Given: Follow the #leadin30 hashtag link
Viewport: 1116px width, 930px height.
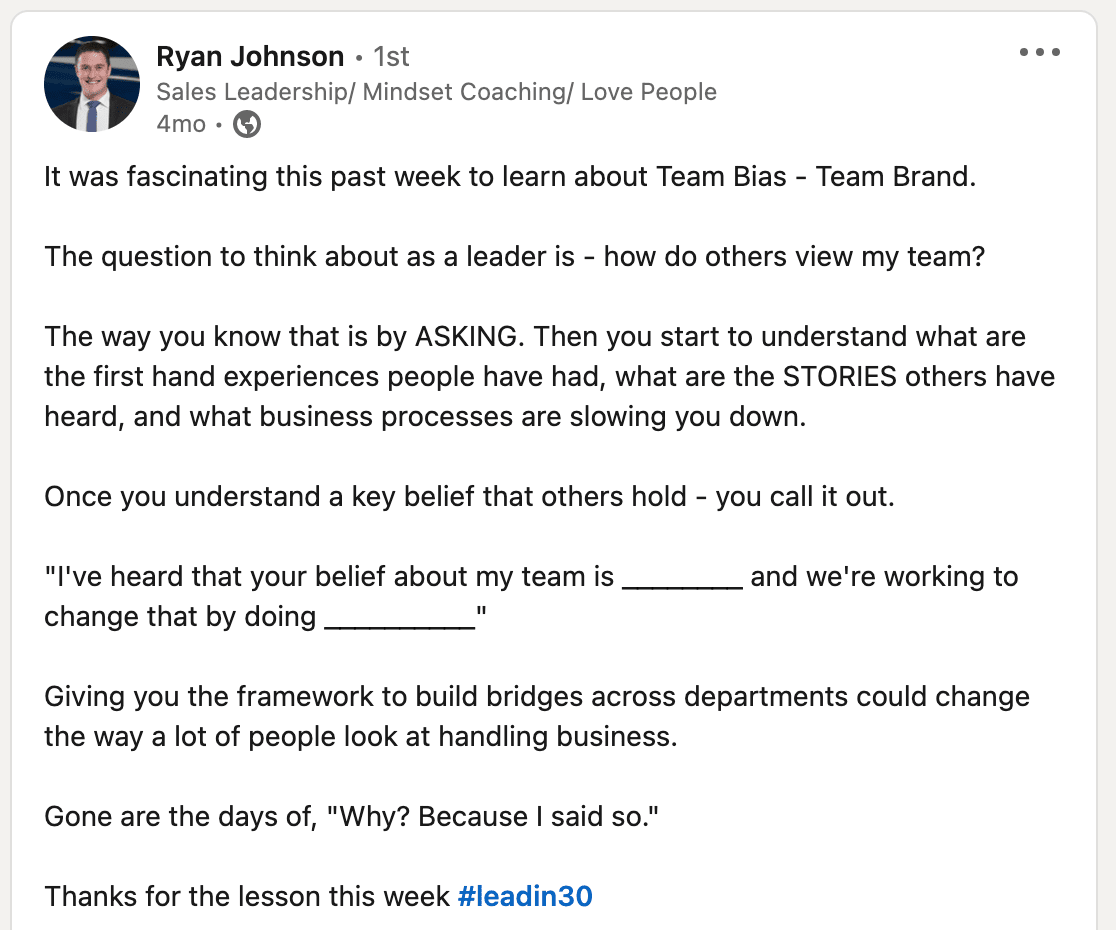Looking at the screenshot, I should 525,896.
